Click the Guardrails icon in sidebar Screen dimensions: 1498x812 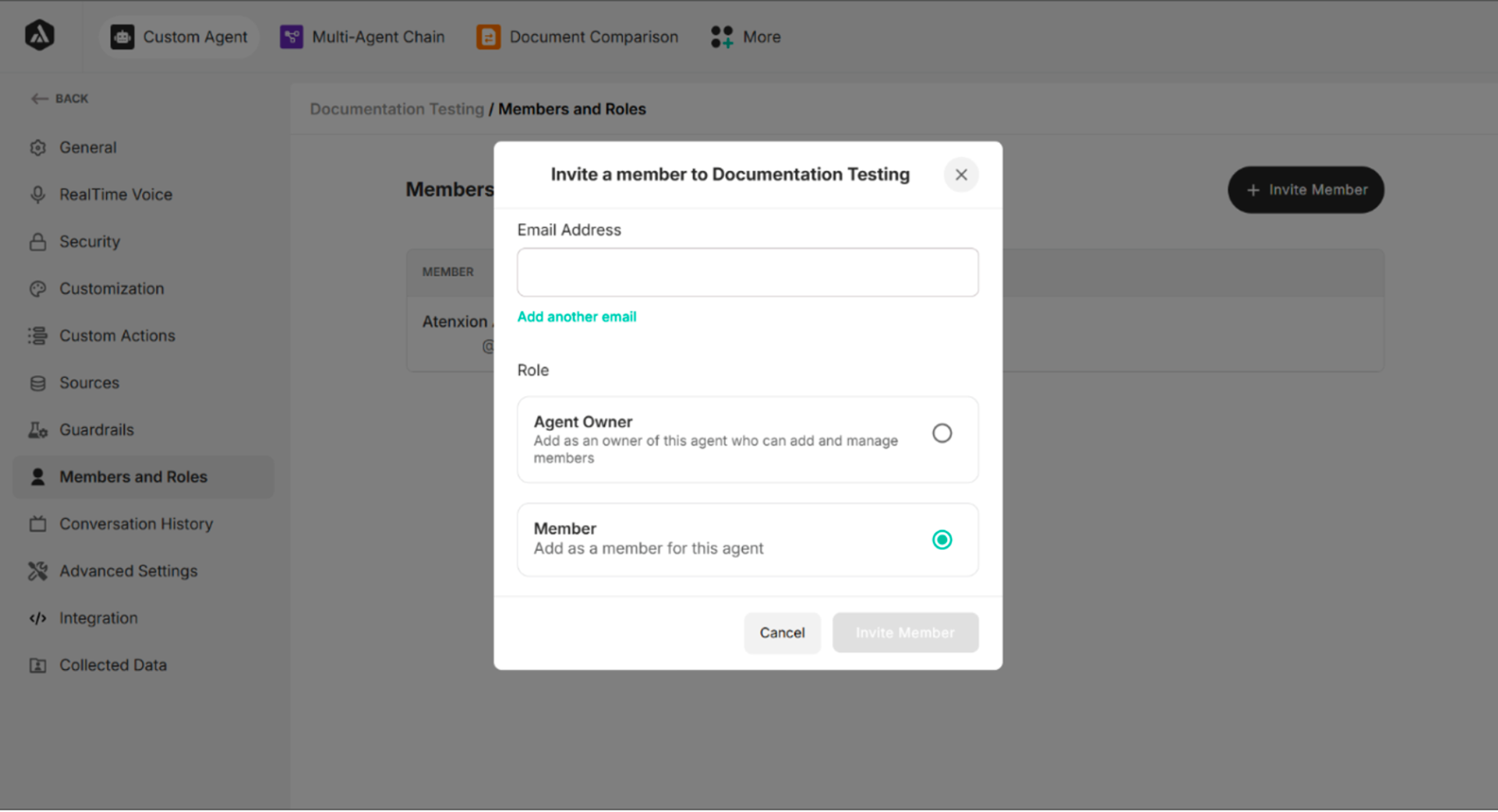coord(38,430)
